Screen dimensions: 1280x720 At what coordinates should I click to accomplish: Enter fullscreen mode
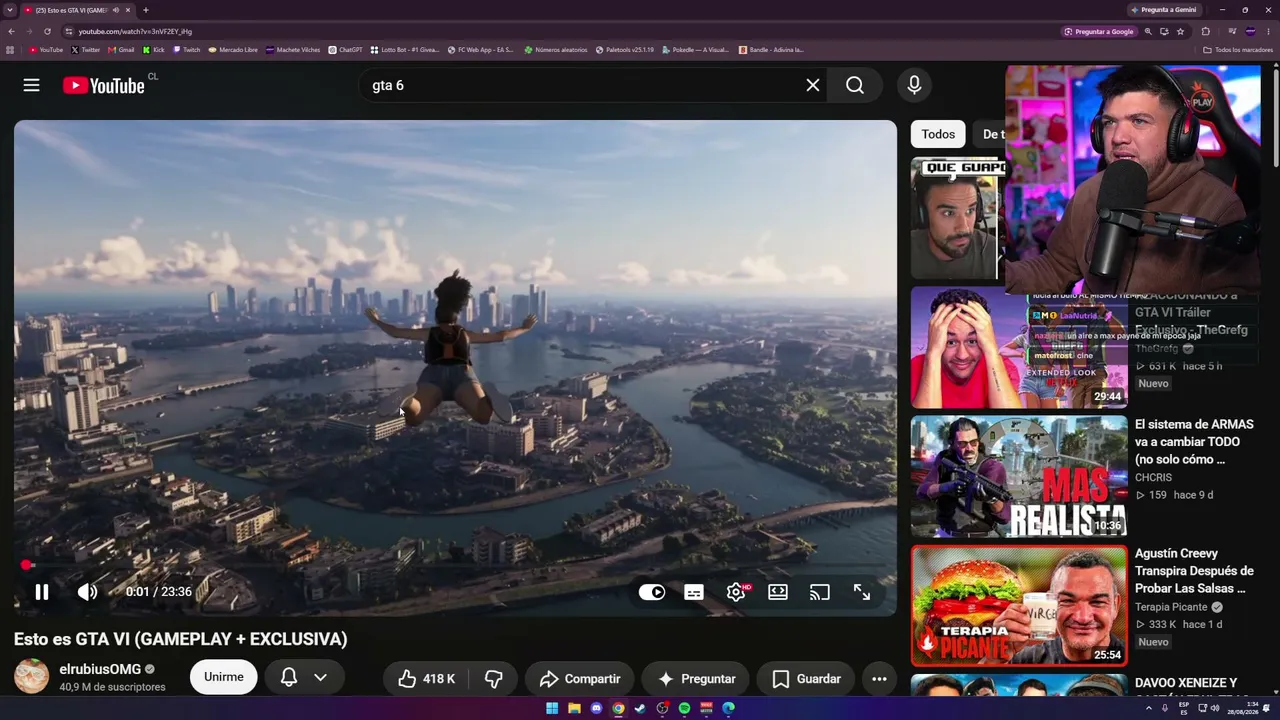862,592
